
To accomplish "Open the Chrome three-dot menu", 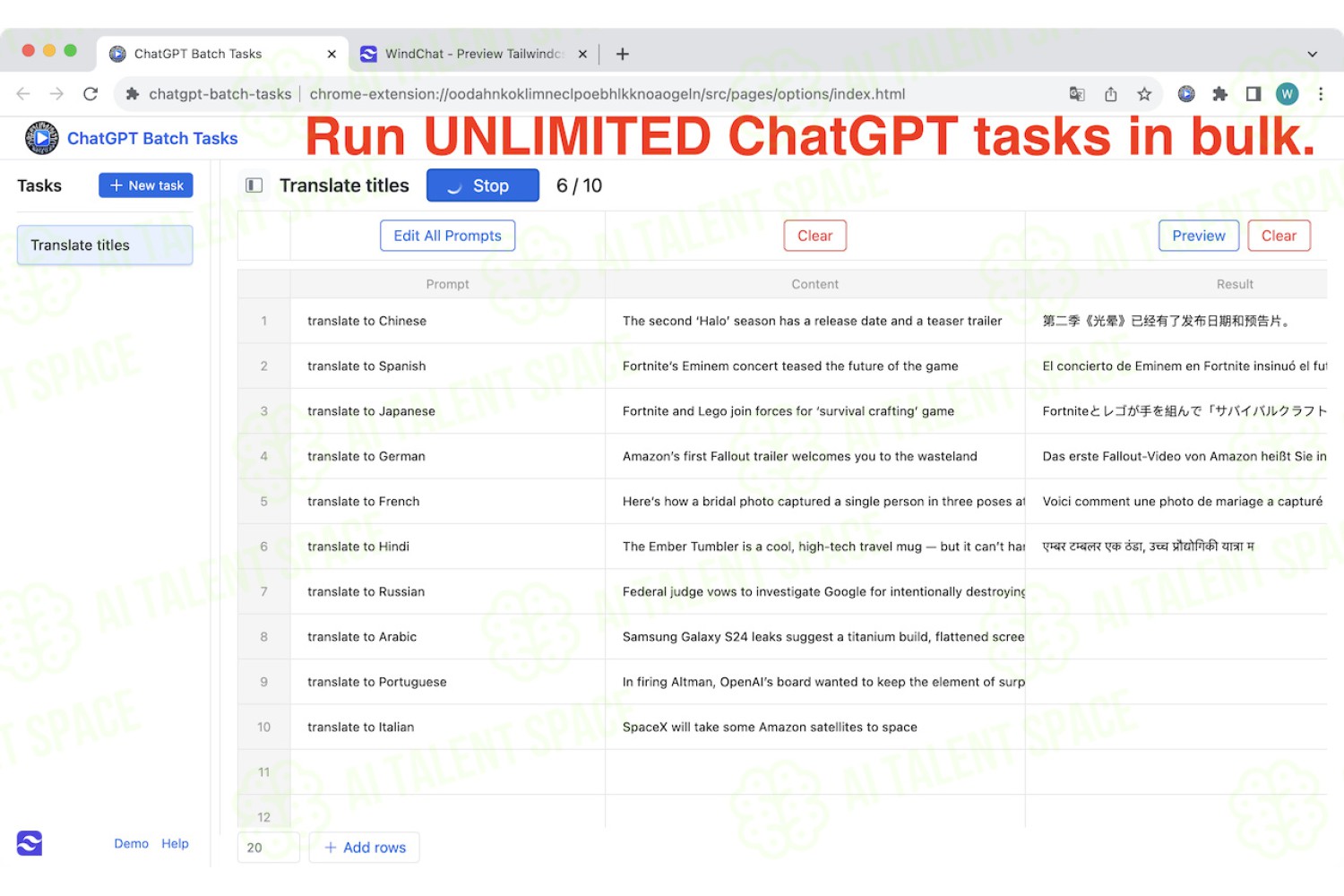I will [1321, 94].
